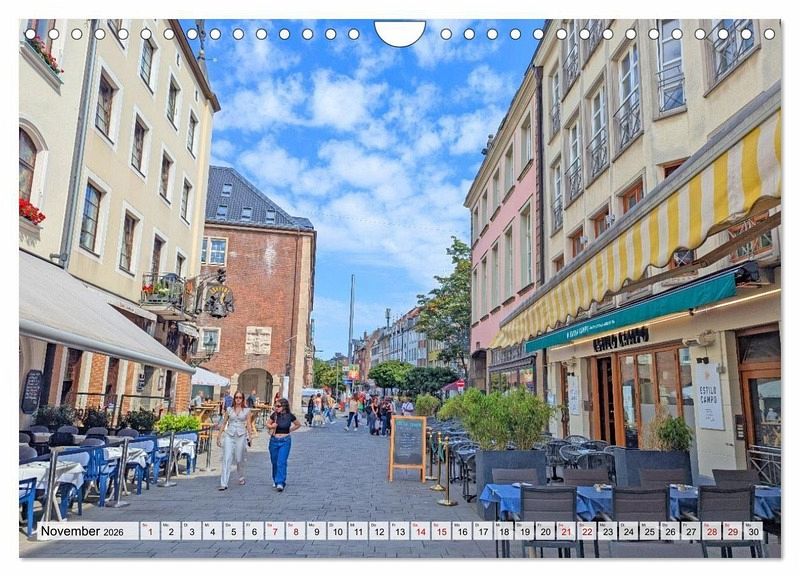This screenshot has width=800, height=577.
Task: Select date 30 at the strip's end
Action: click(x=753, y=531)
